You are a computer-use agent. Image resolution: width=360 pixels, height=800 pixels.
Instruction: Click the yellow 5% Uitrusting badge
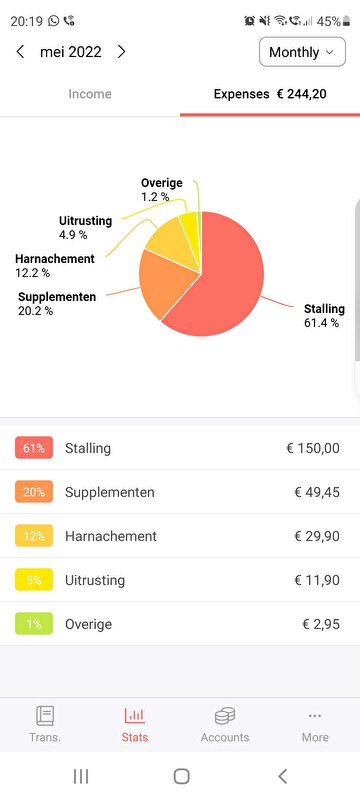pyautogui.click(x=34, y=580)
